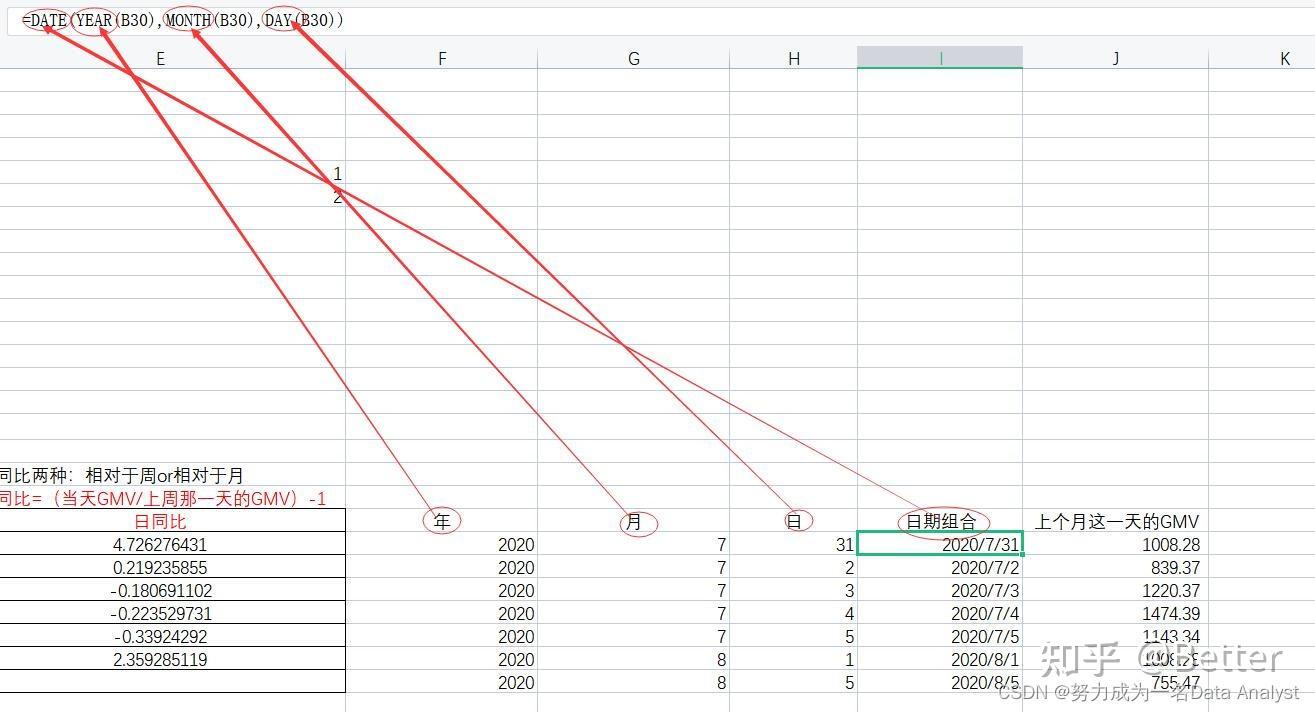Click the month 8 cell in the 2020/8/1 row

(x=633, y=659)
